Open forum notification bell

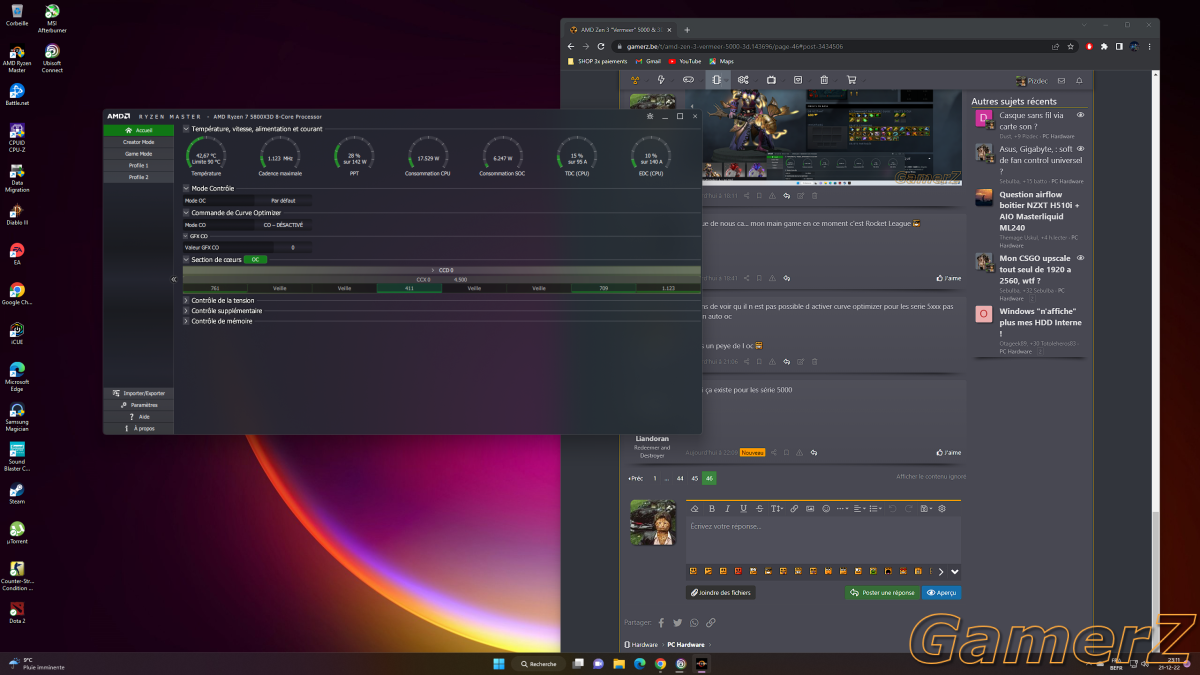coord(1079,81)
